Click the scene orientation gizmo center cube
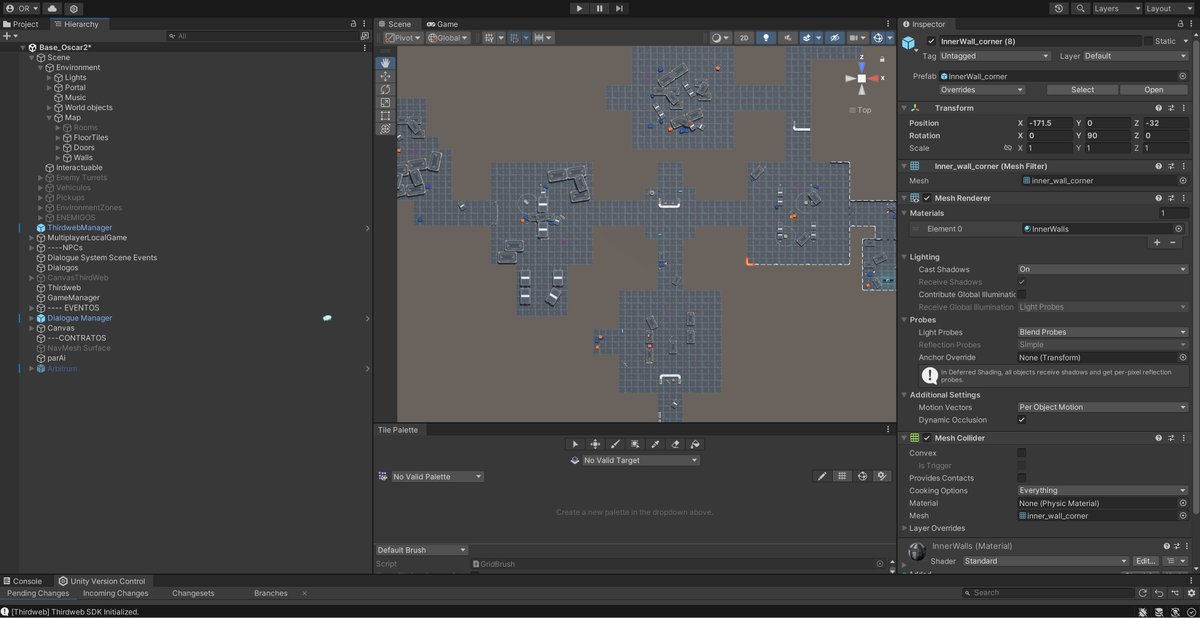This screenshot has width=1200, height=618. pyautogui.click(x=862, y=78)
